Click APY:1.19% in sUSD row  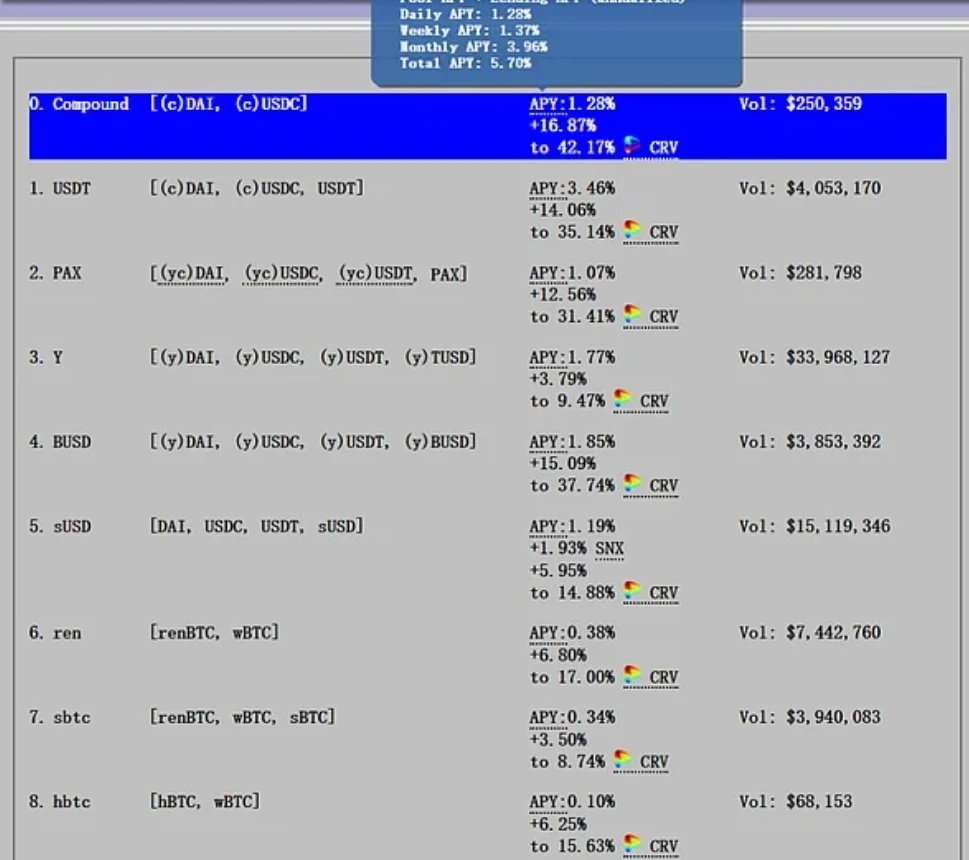(x=572, y=526)
